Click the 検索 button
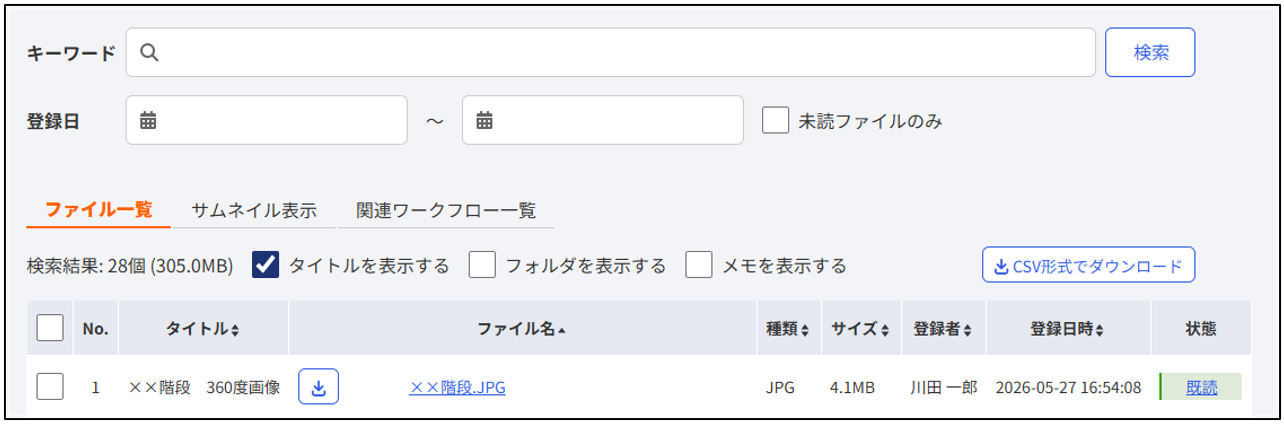The image size is (1284, 424). (x=1150, y=53)
